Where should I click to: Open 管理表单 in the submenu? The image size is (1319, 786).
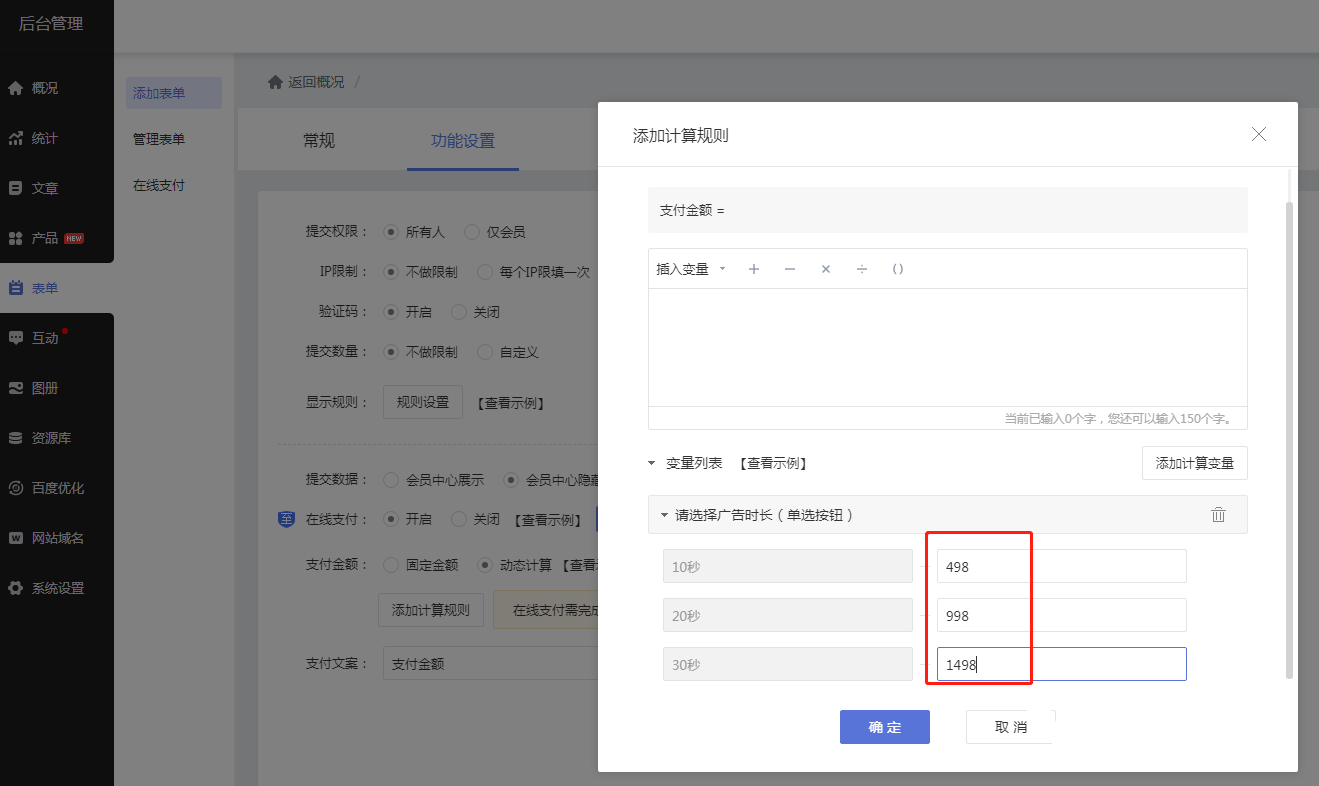coord(159,139)
